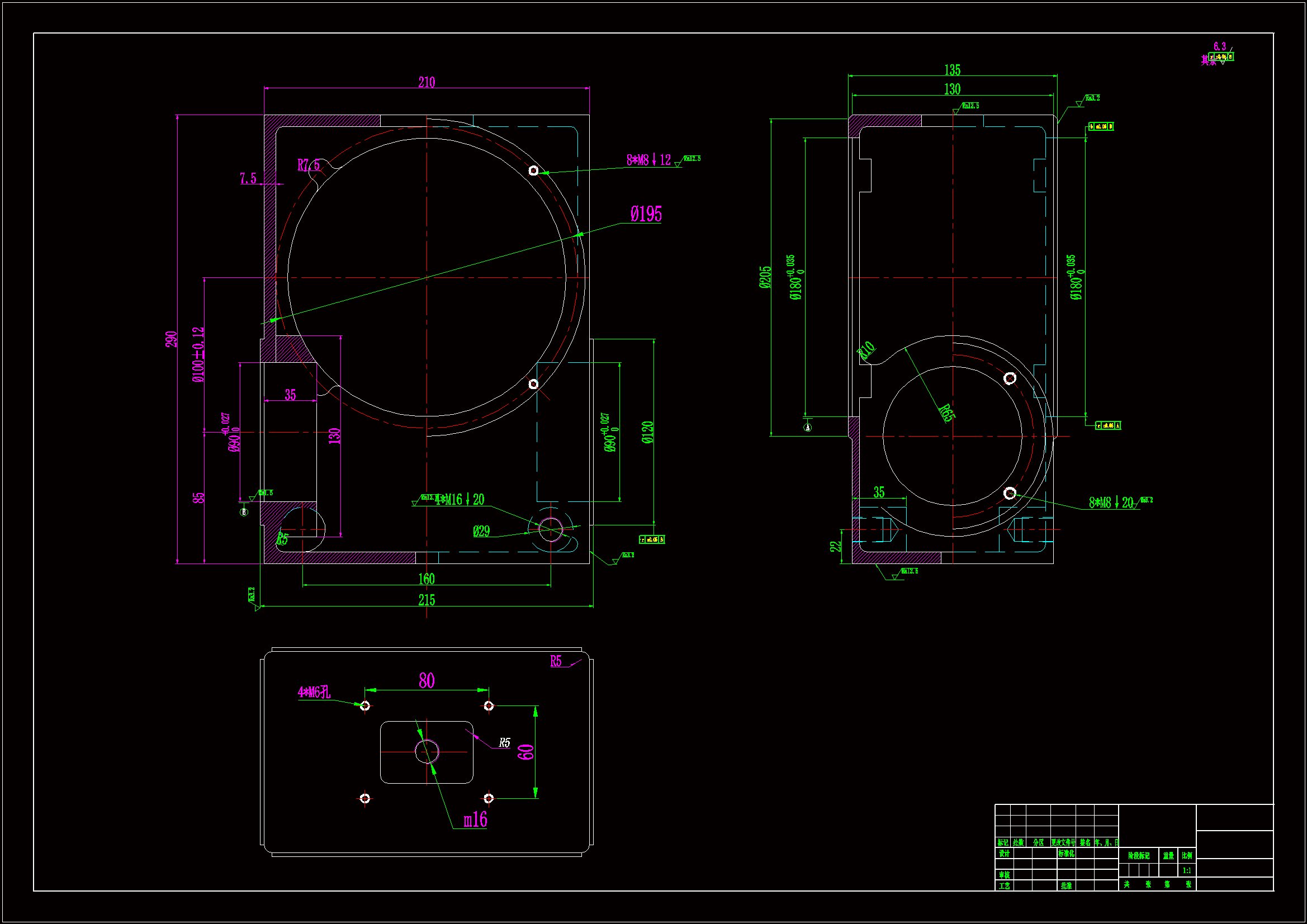Select the Ø205 dimension in side view
The width and height of the screenshot is (1307, 924).
click(766, 277)
